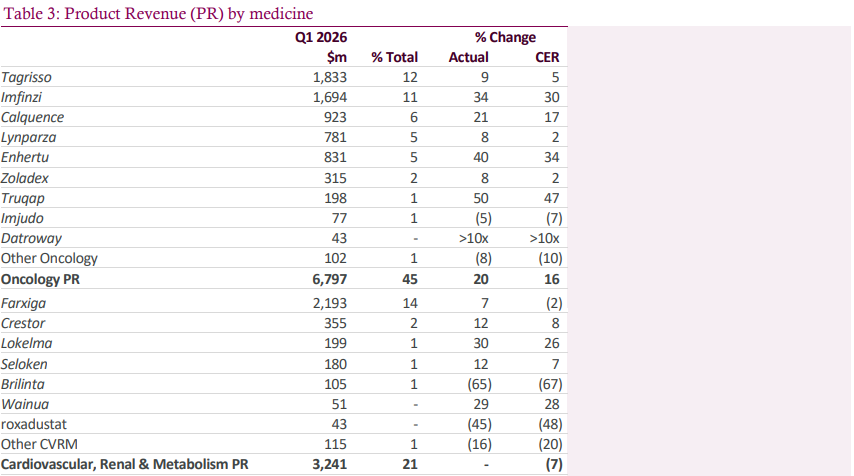854x476 pixels.
Task: Click the Table 3 Product Revenue title
Action: [157, 13]
